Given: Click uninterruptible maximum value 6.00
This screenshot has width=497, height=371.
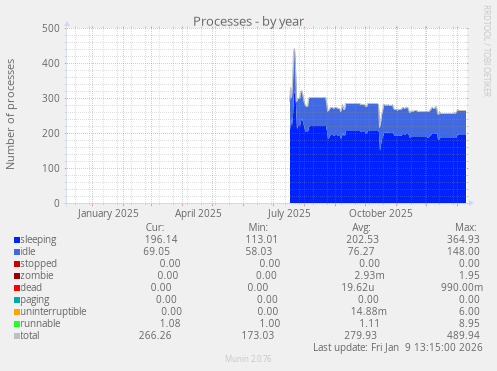Looking at the screenshot, I should click(x=469, y=311).
